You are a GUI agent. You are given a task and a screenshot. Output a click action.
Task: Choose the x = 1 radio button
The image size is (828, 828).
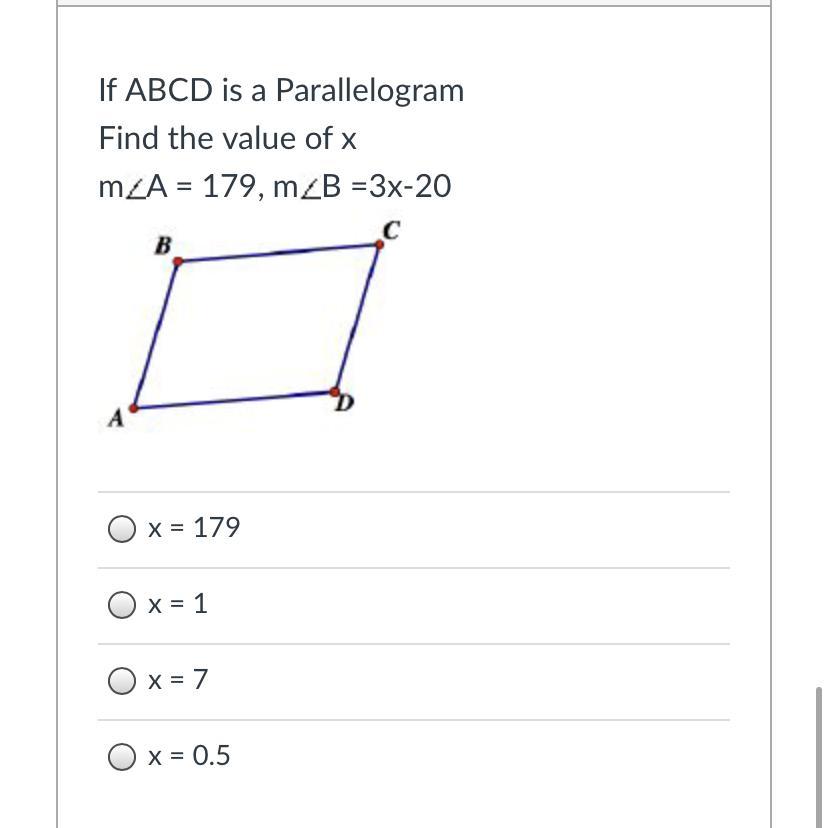click(x=122, y=605)
